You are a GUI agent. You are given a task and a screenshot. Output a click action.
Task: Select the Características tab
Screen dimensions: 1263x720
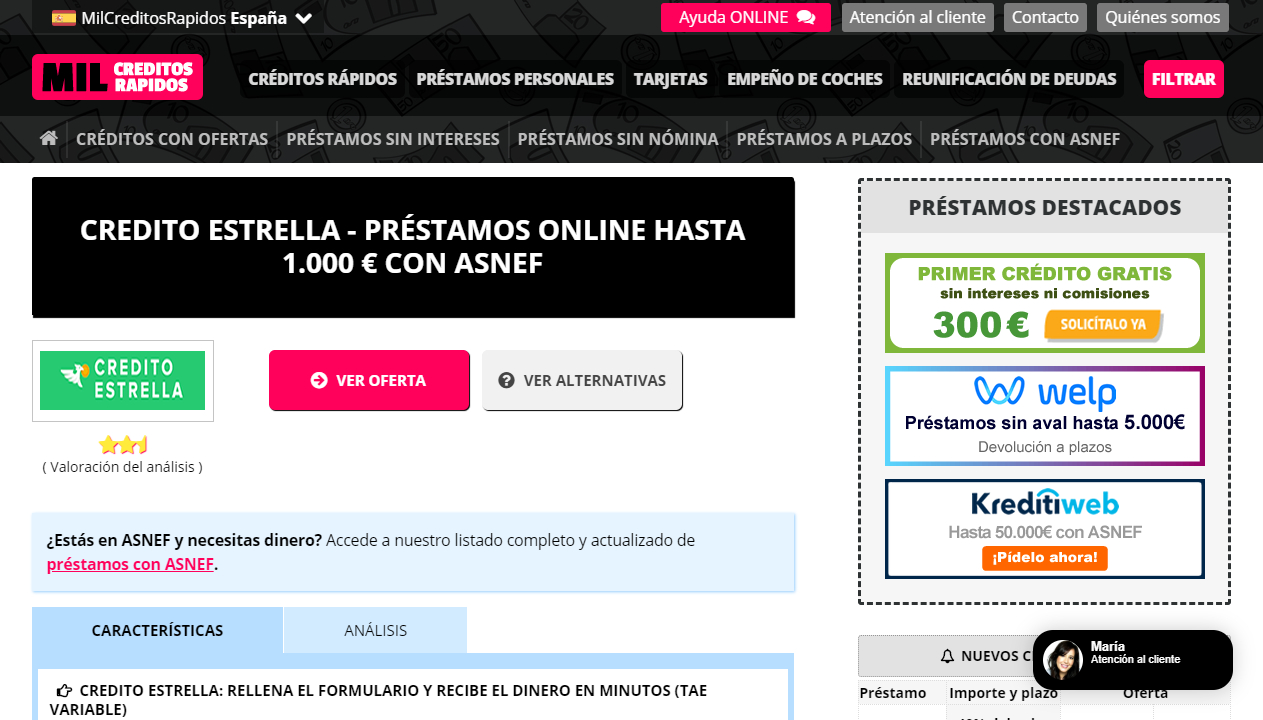[157, 630]
